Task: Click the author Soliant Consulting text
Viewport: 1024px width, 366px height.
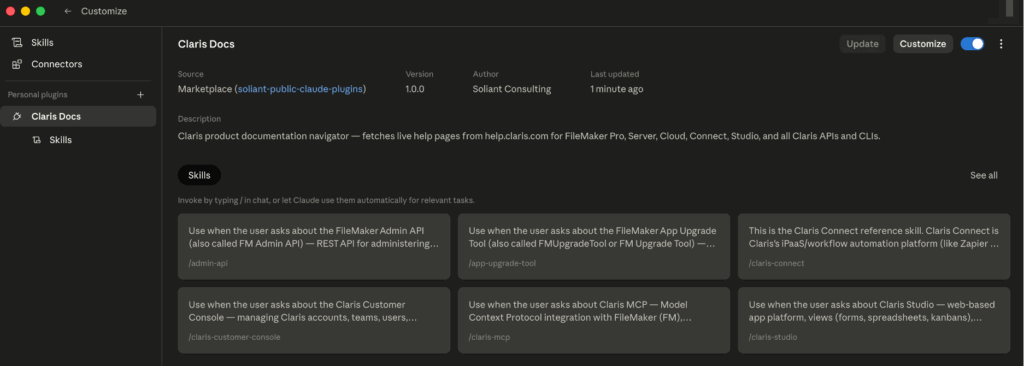Action: click(x=512, y=89)
